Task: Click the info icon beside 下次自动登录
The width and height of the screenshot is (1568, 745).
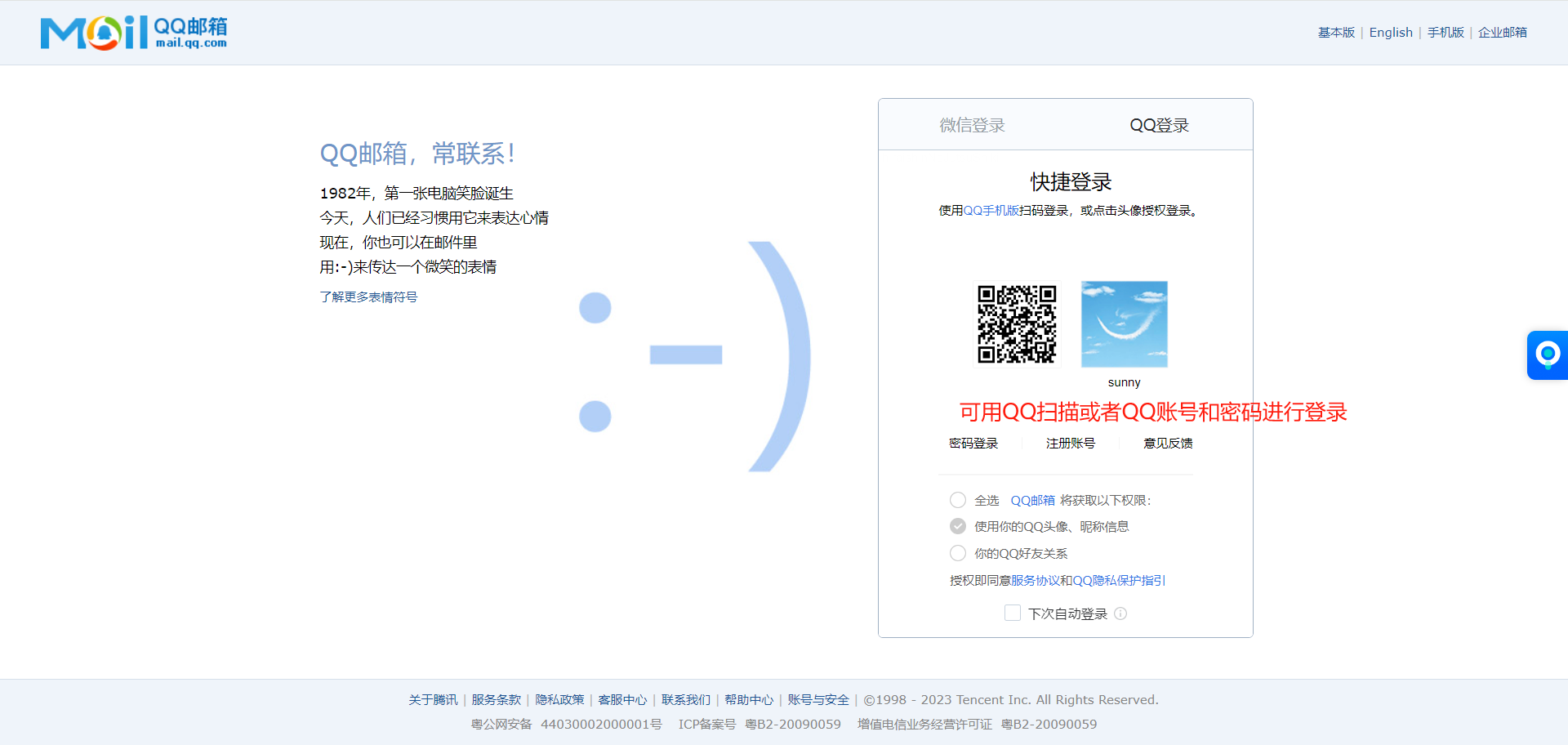Action: click(x=1120, y=613)
